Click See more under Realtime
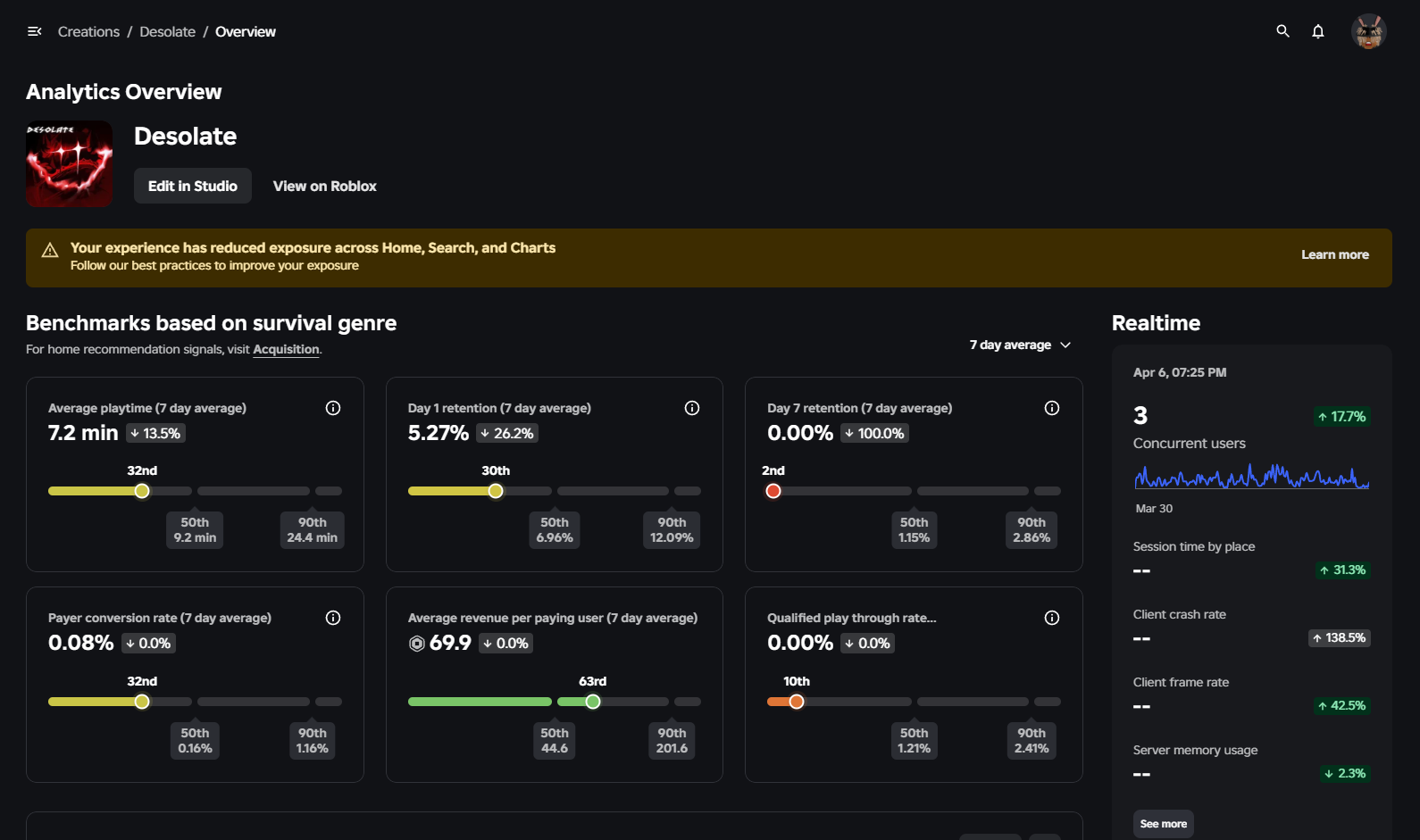Screen dimensions: 1420x840 point(1163,824)
